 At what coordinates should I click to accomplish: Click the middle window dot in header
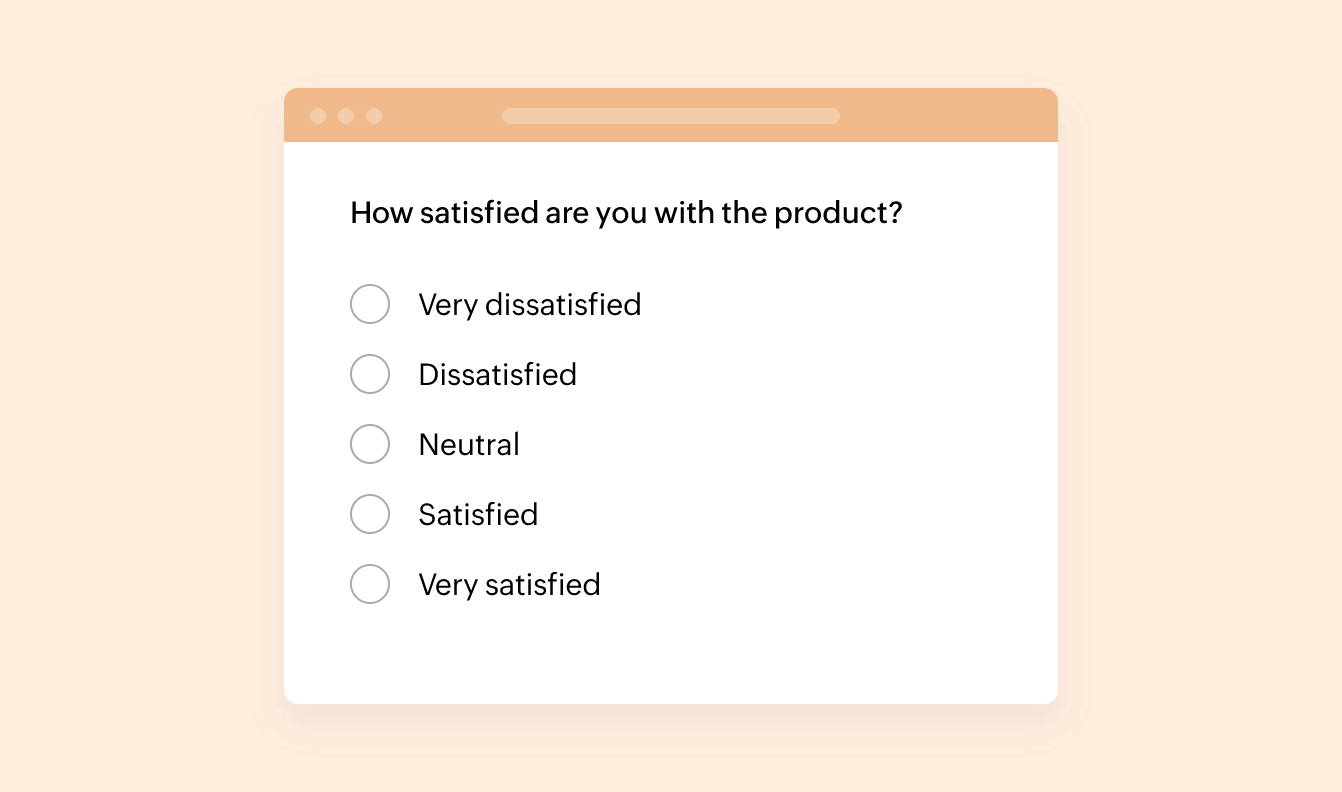click(x=346, y=116)
